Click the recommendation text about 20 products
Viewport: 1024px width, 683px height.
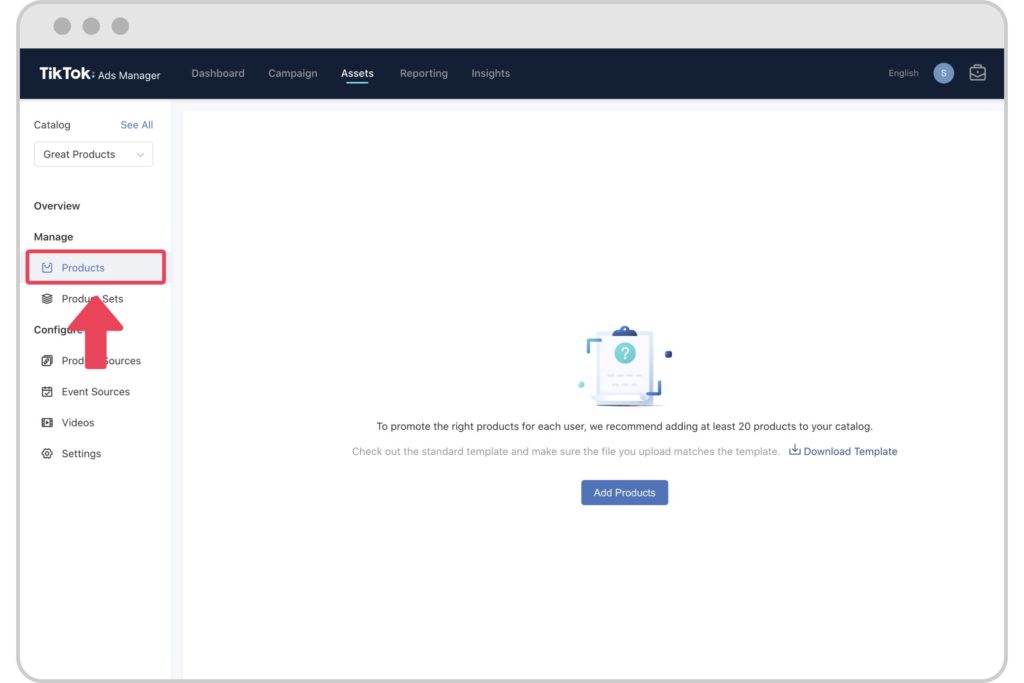click(x=624, y=426)
